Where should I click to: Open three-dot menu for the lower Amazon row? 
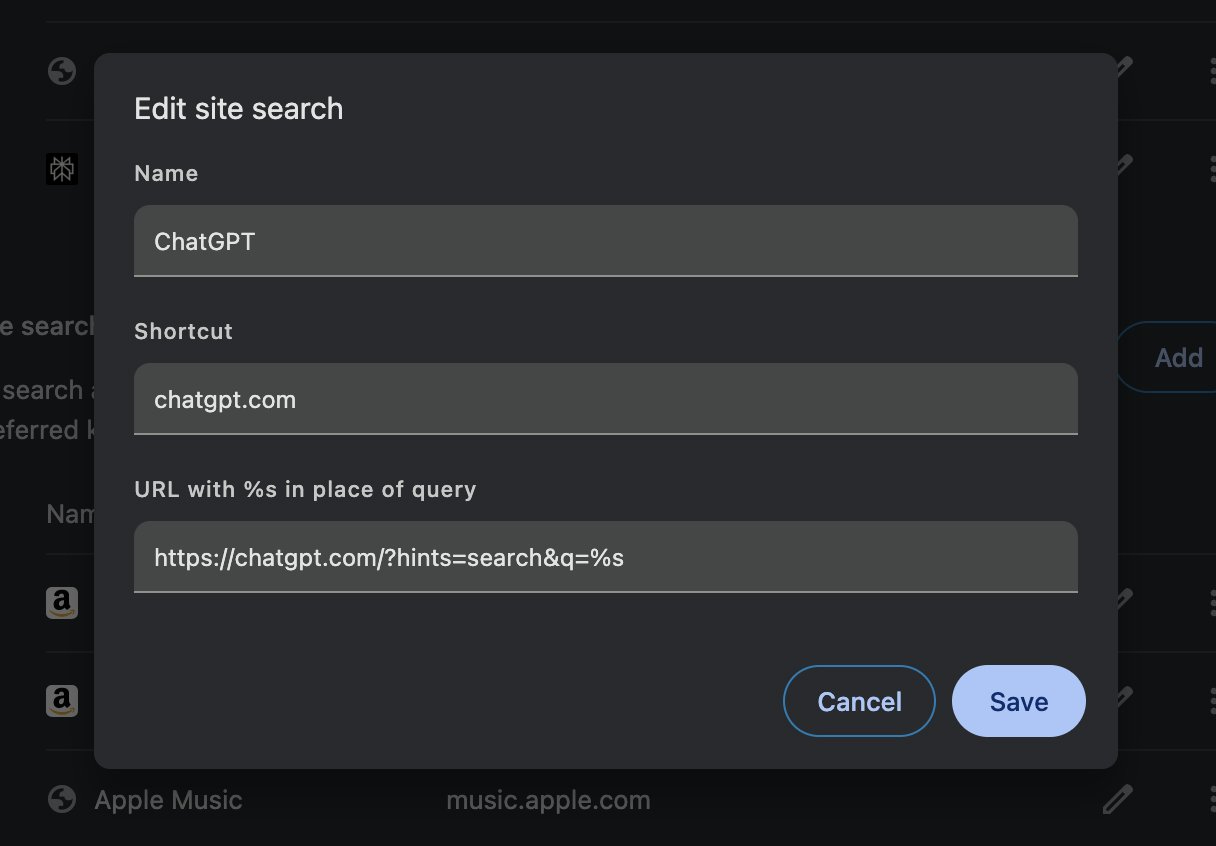1212,700
